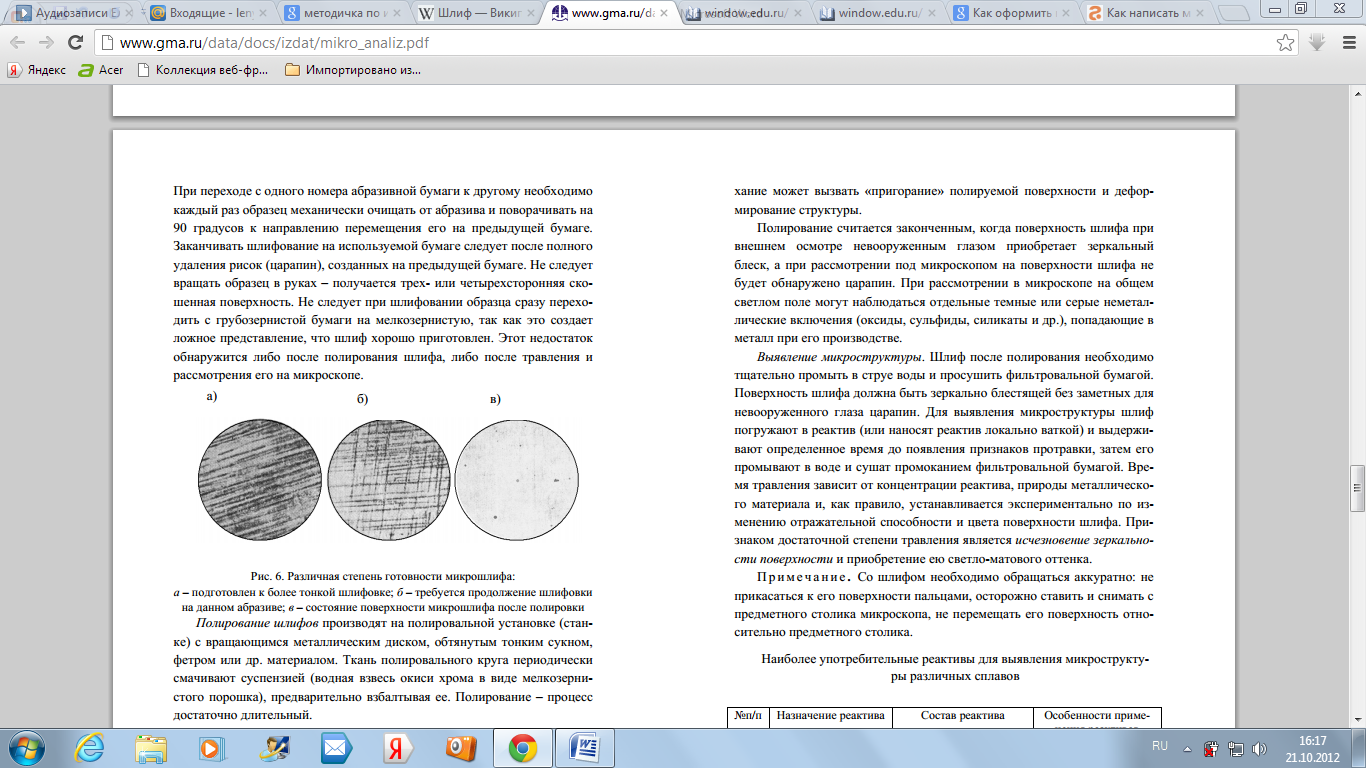Open the Коллекция веб-фр... bookmark
Viewport: 1366px width, 768px height.
click(203, 70)
